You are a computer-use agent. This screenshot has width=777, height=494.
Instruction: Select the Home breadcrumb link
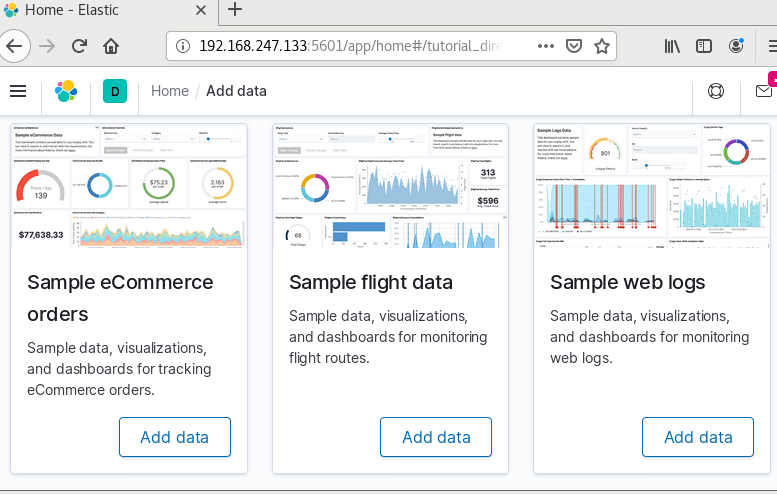169,91
